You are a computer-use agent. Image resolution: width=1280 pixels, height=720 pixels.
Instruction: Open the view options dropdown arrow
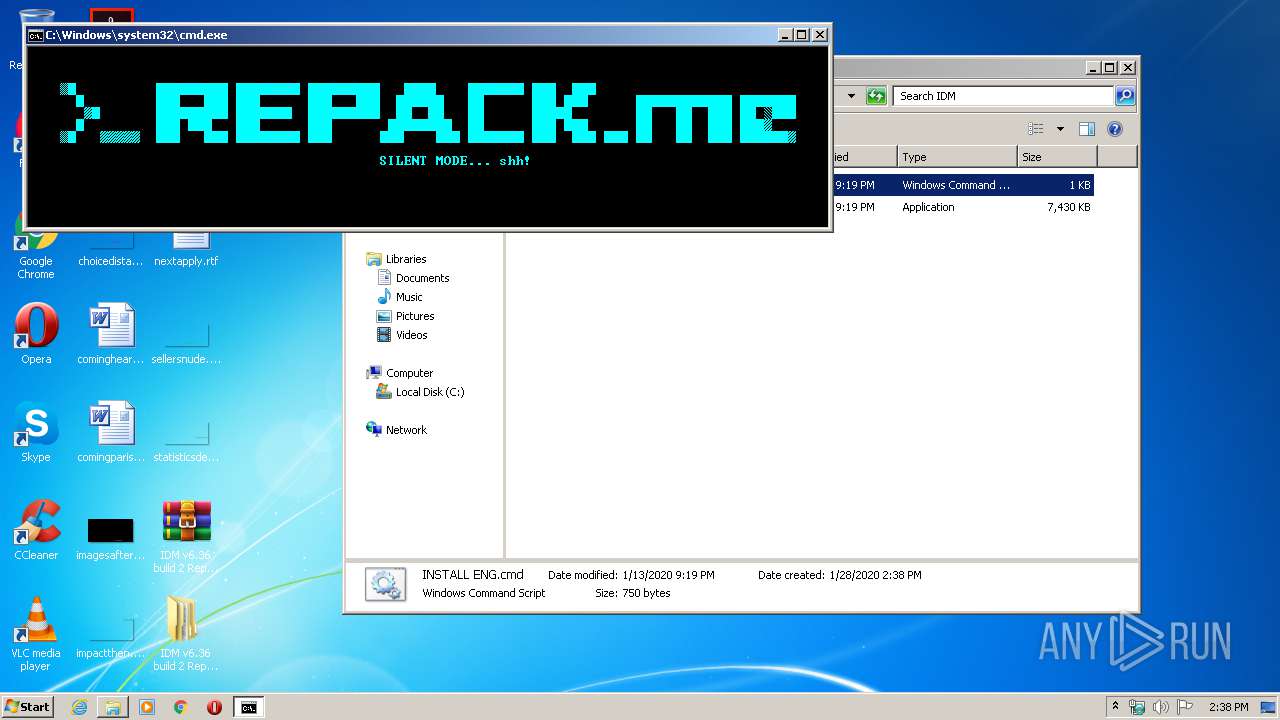tap(1060, 129)
